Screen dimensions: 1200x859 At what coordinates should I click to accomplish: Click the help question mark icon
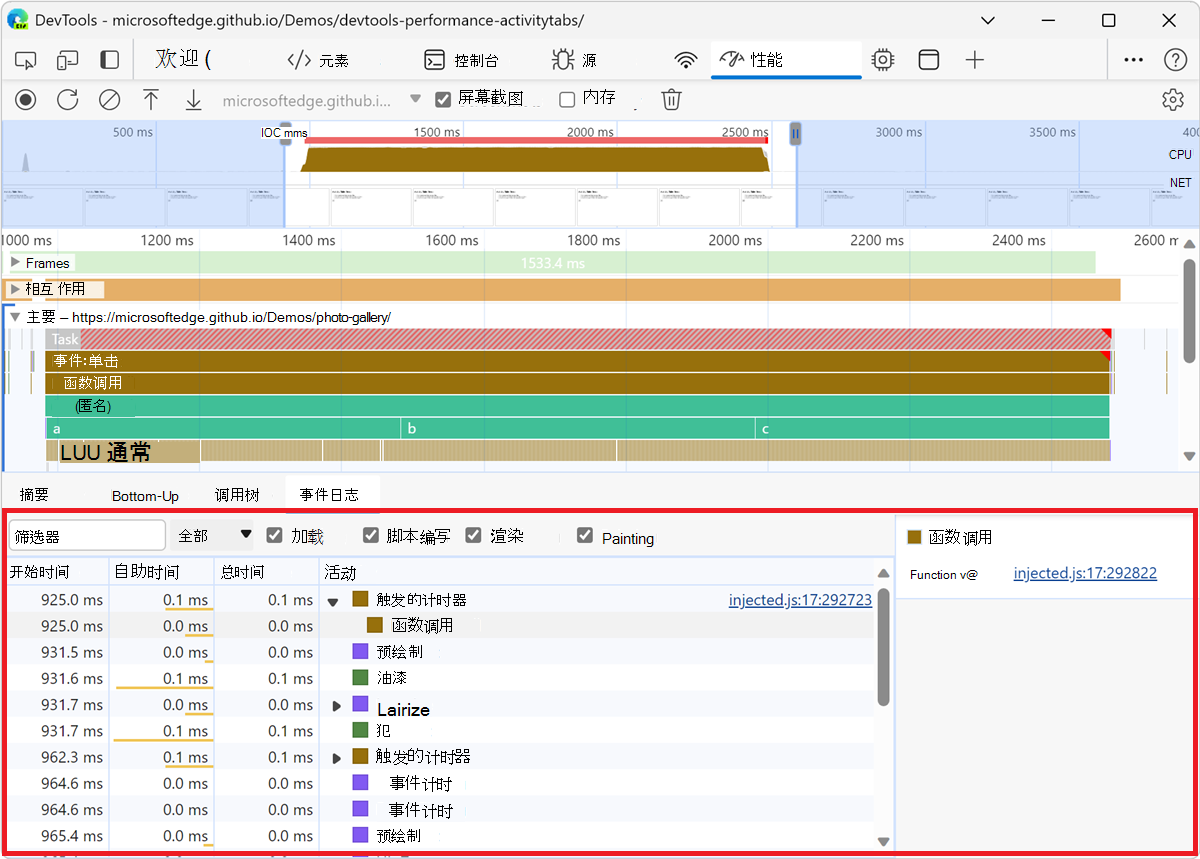[x=1176, y=60]
